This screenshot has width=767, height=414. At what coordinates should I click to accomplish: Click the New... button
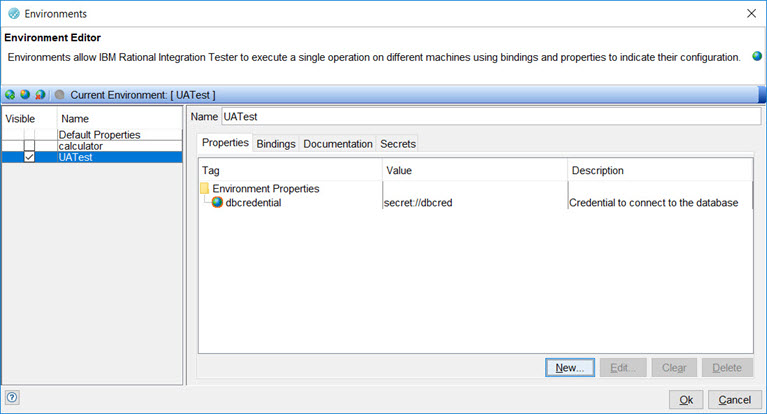pos(570,368)
